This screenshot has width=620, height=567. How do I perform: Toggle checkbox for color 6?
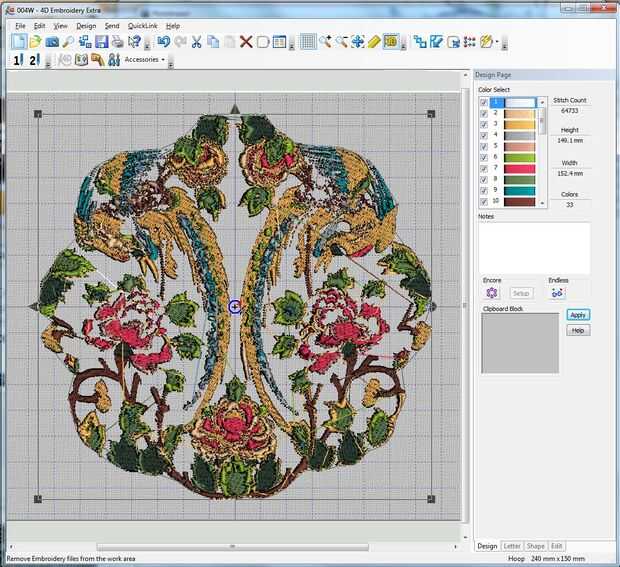click(484, 157)
